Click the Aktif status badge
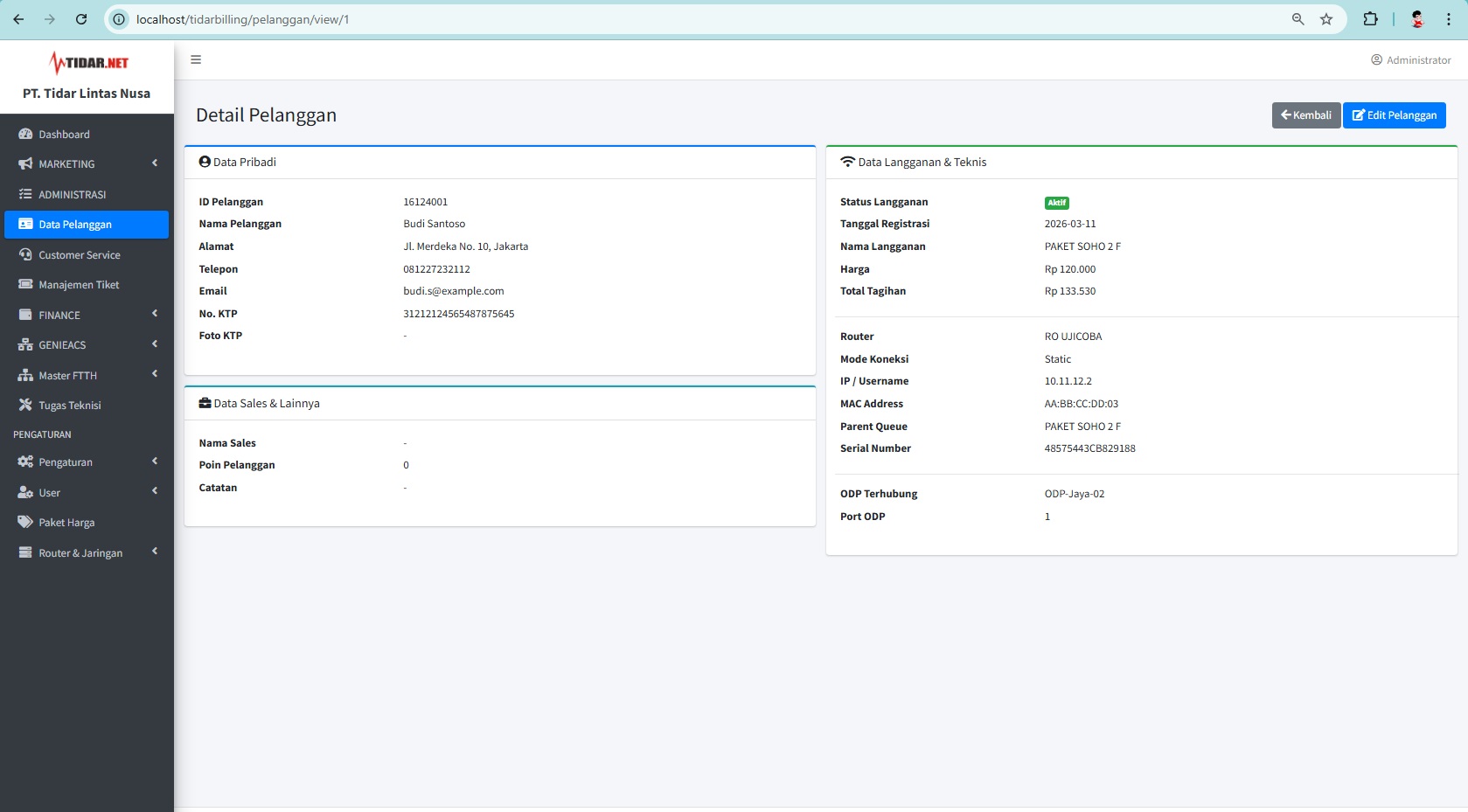The image size is (1468, 812). pyautogui.click(x=1057, y=203)
